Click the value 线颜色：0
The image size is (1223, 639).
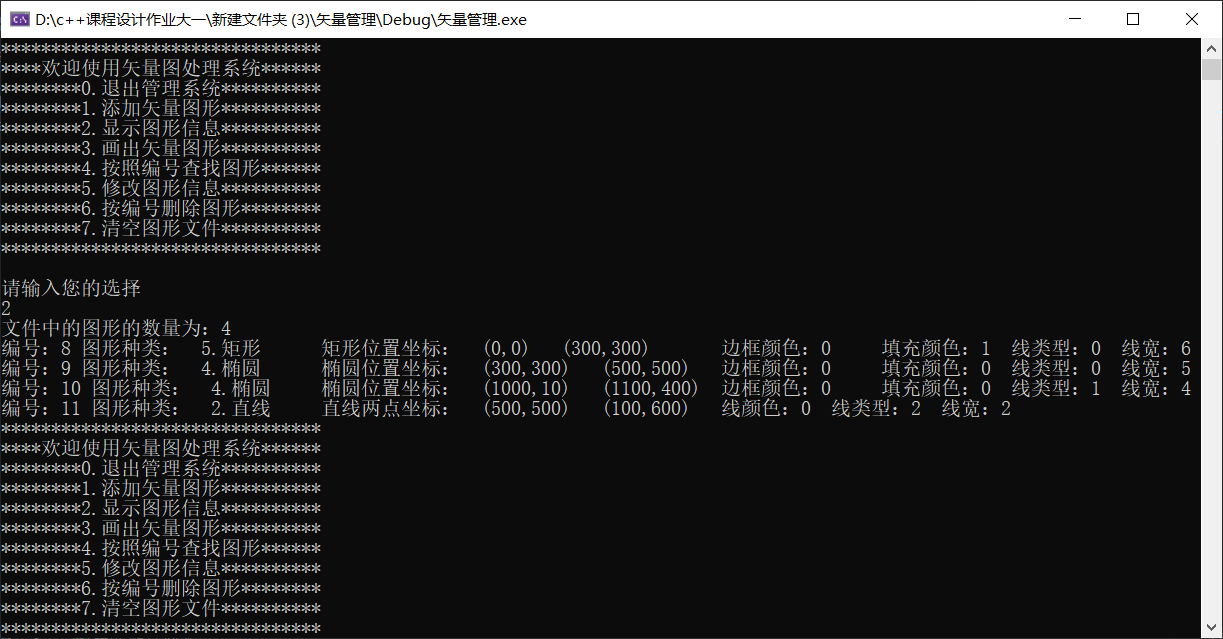point(766,409)
